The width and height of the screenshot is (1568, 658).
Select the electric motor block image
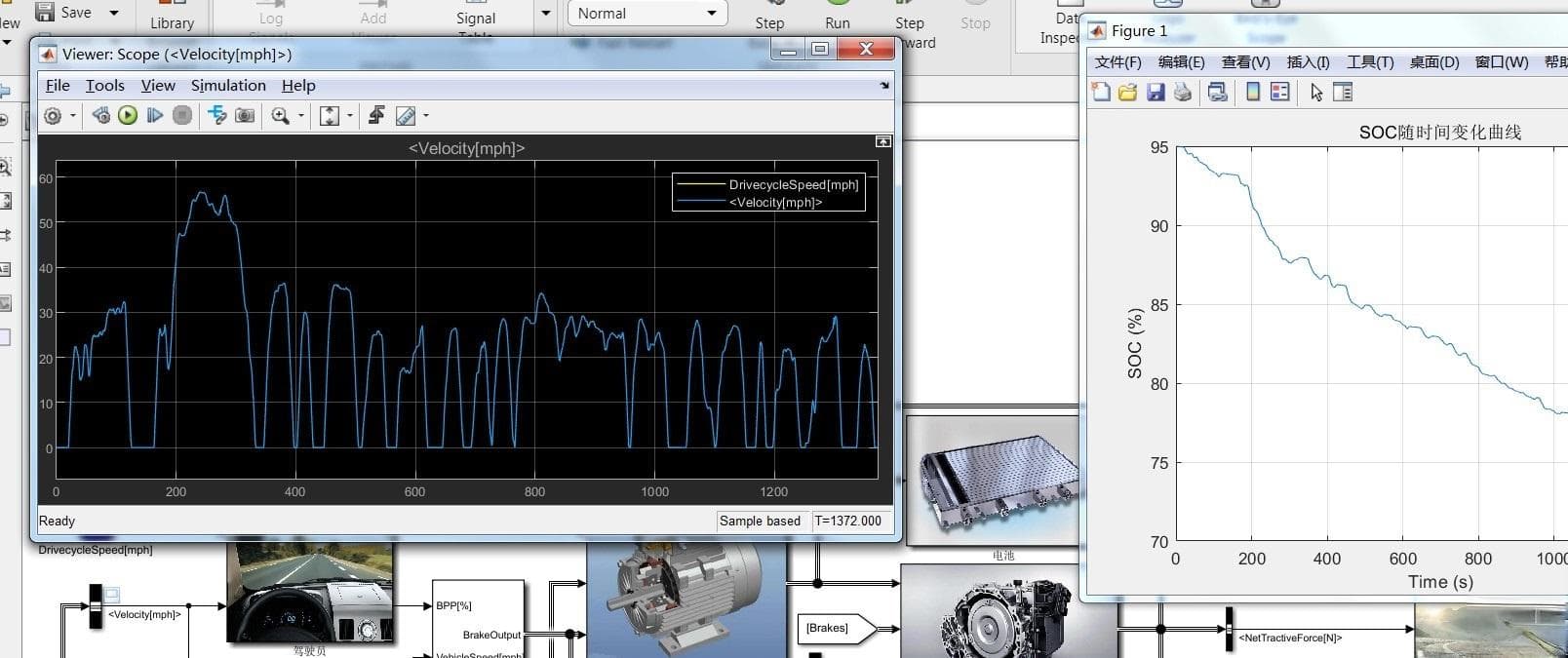coord(686,600)
